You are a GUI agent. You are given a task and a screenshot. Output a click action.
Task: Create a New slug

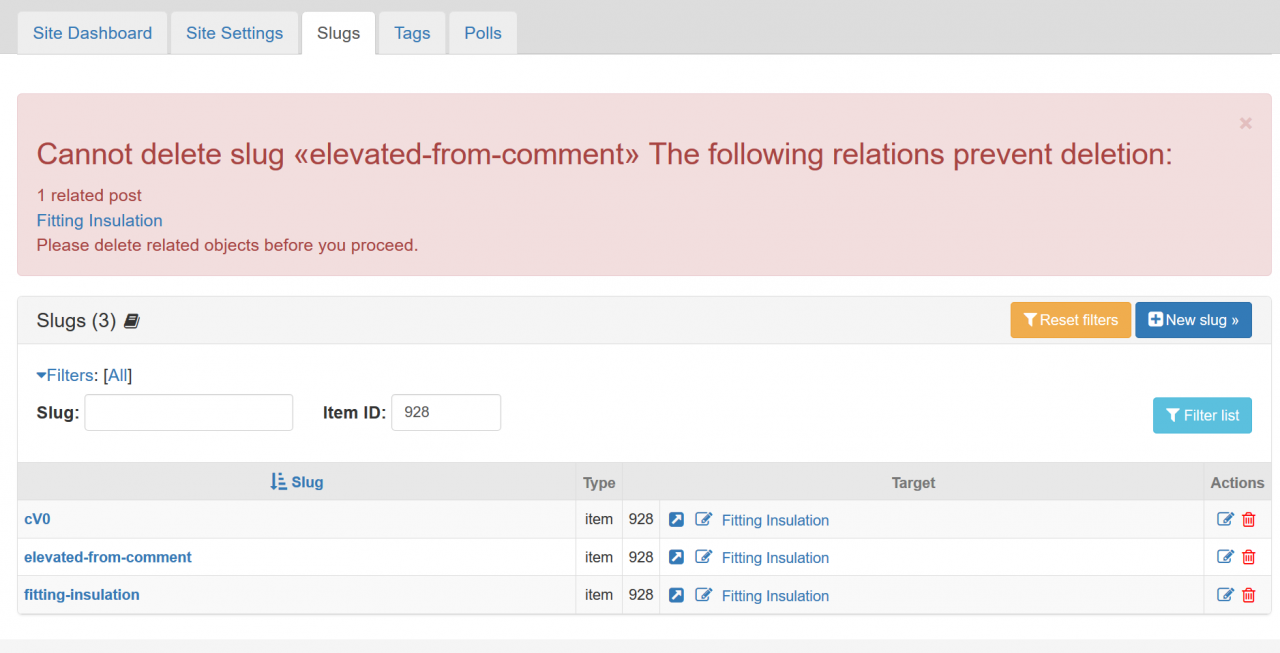tap(1193, 320)
